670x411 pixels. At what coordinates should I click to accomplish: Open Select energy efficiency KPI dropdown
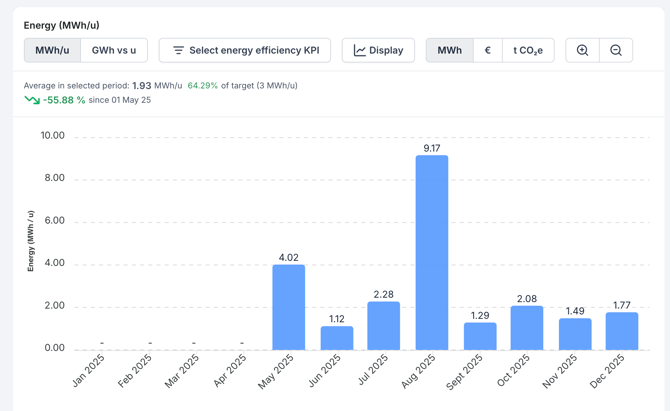tap(245, 50)
